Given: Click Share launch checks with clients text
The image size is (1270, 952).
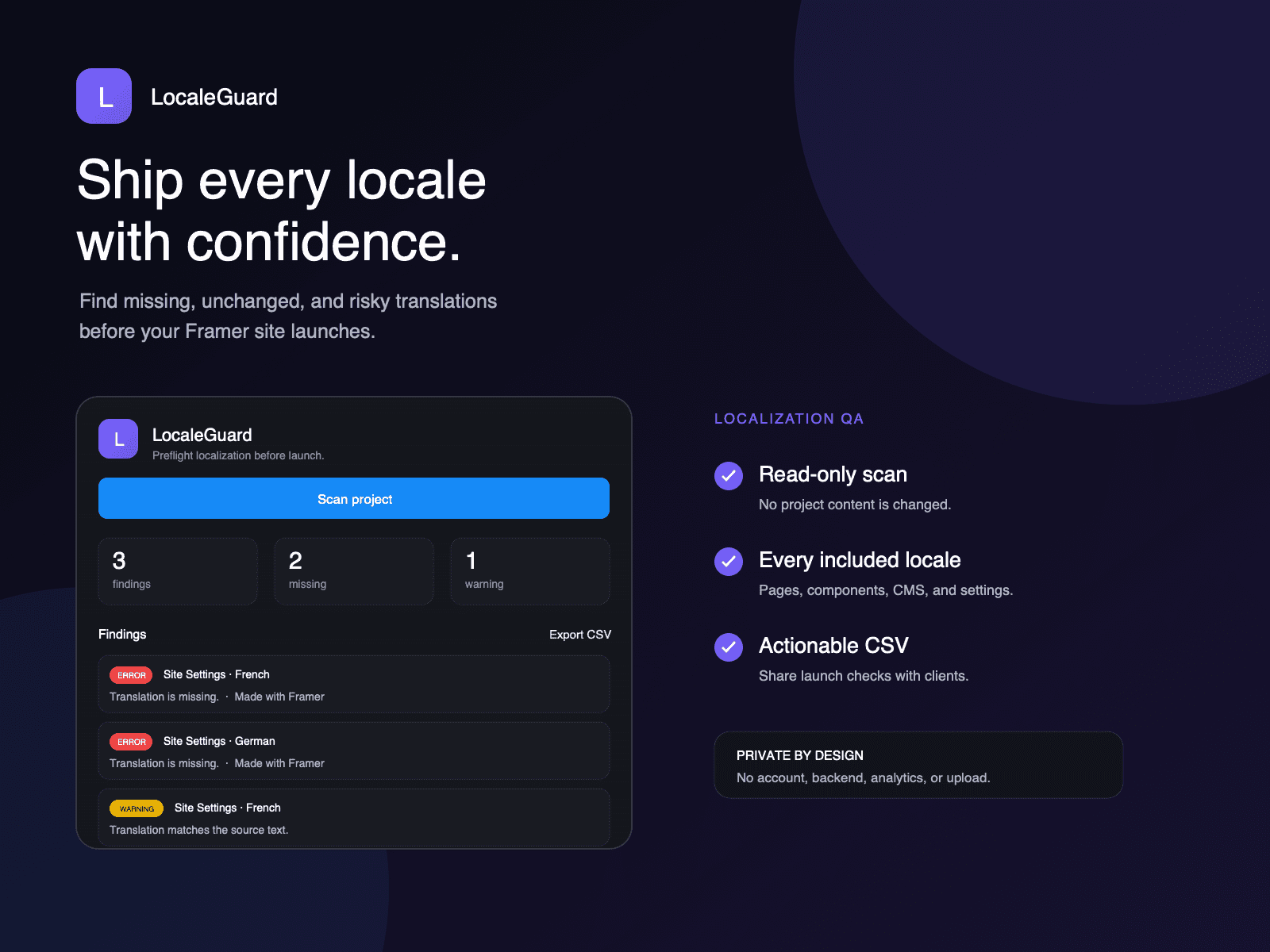Looking at the screenshot, I should click(x=864, y=676).
